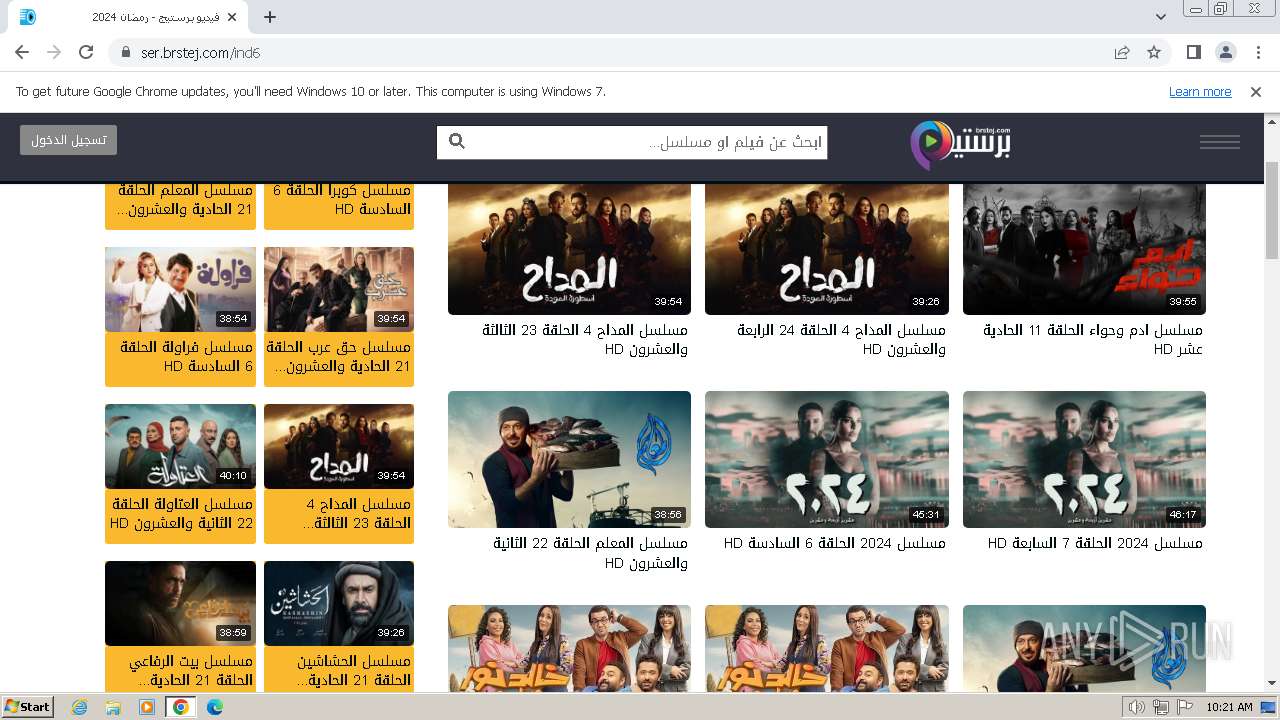Click the browser forward arrow
This screenshot has height=720, width=1280.
54,52
